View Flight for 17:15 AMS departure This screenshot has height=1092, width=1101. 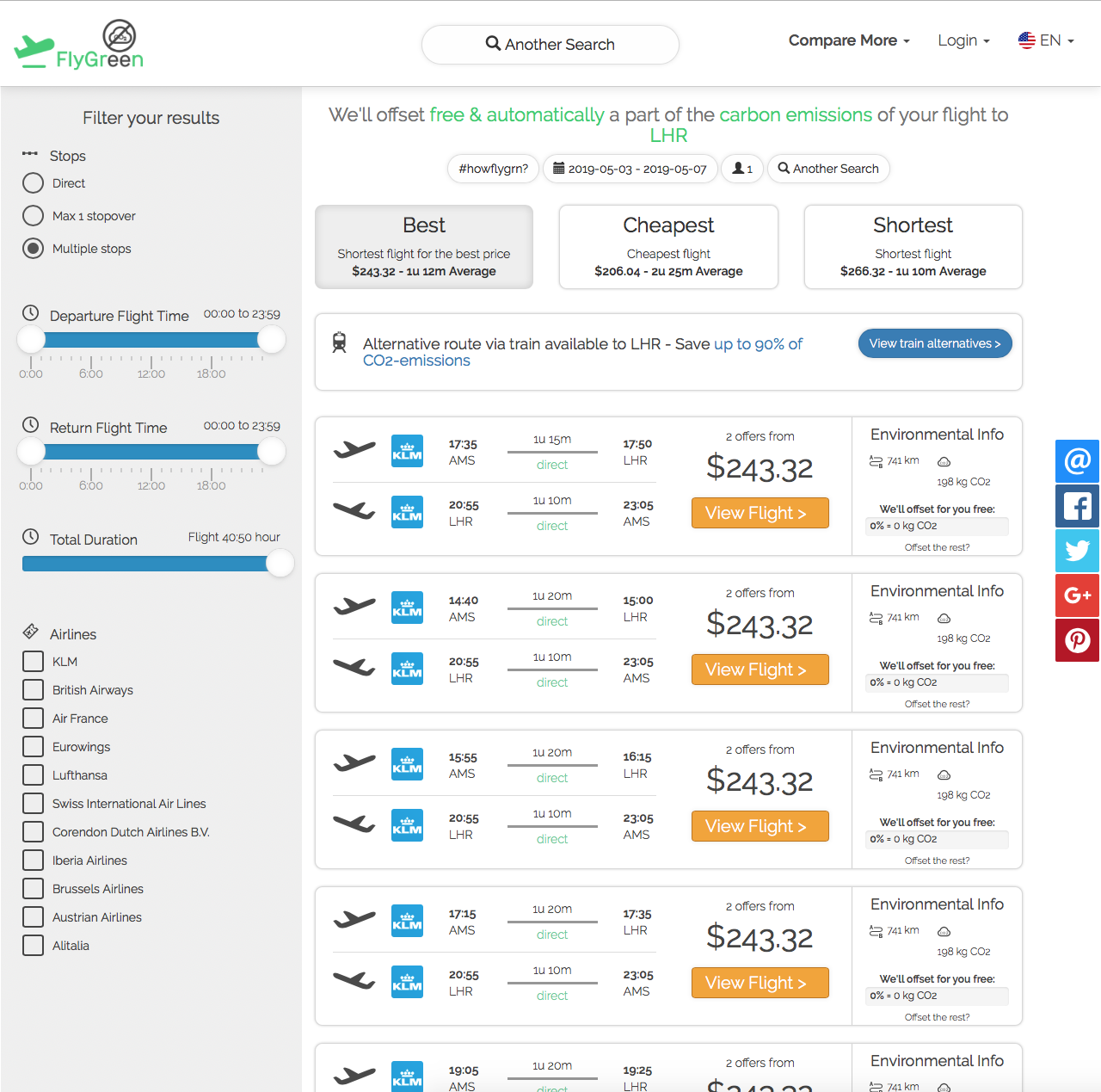(760, 983)
